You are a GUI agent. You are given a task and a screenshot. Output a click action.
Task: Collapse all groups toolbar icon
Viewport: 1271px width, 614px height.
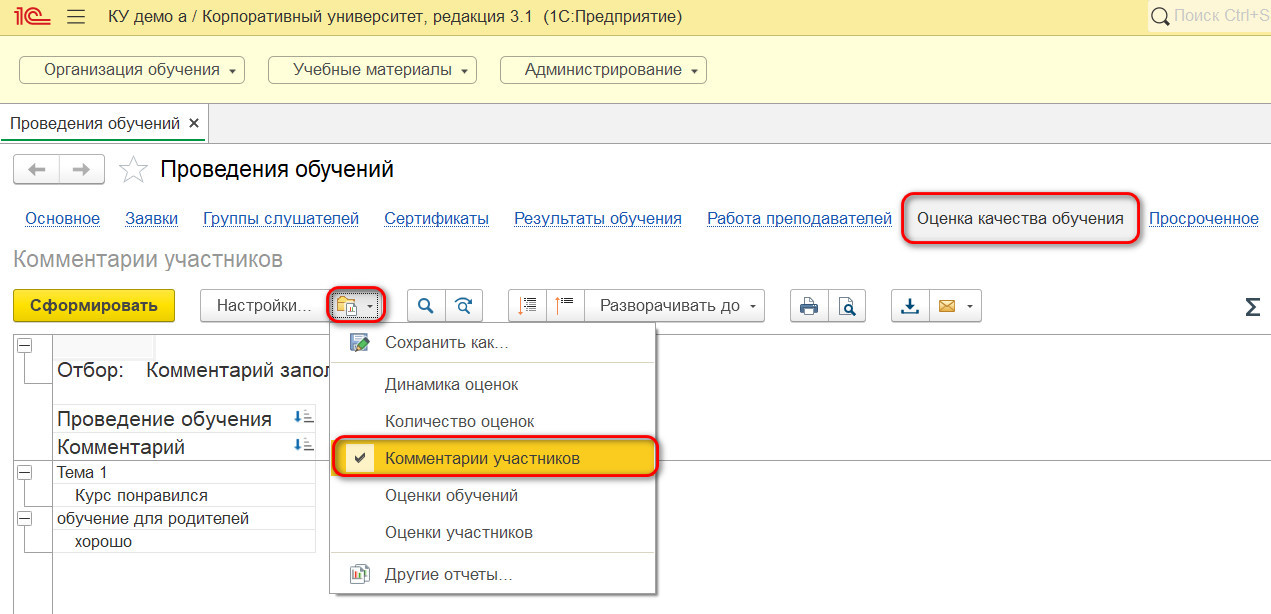coord(528,306)
